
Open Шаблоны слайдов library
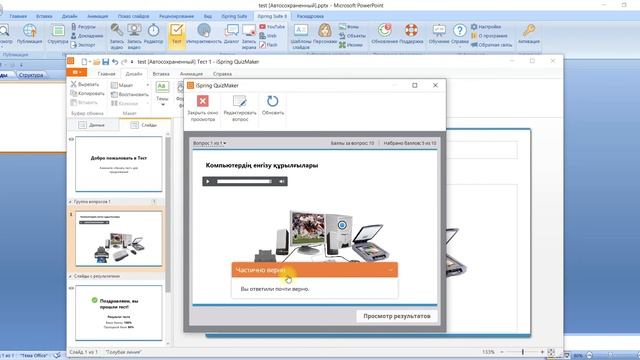tap(301, 36)
